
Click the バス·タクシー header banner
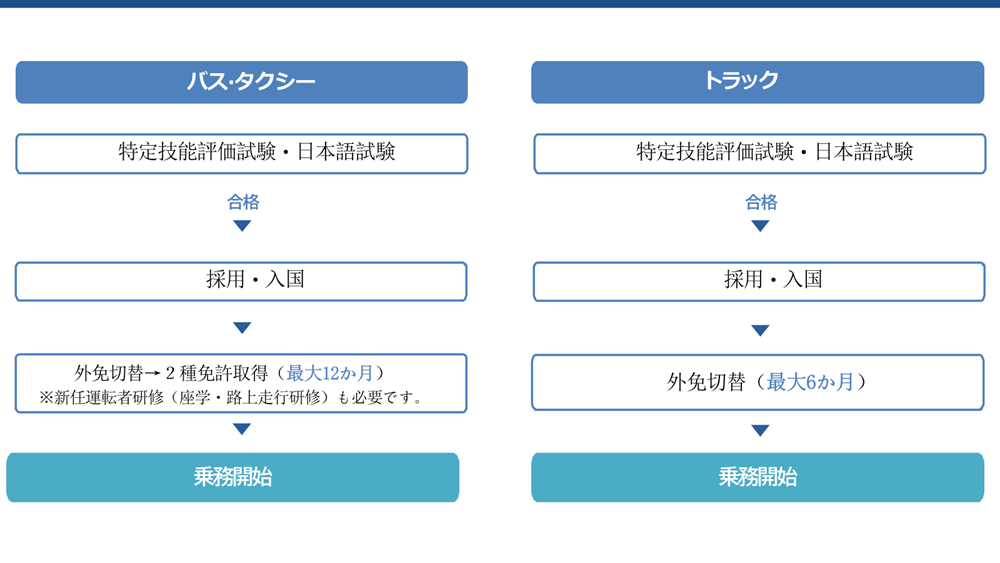click(242, 82)
